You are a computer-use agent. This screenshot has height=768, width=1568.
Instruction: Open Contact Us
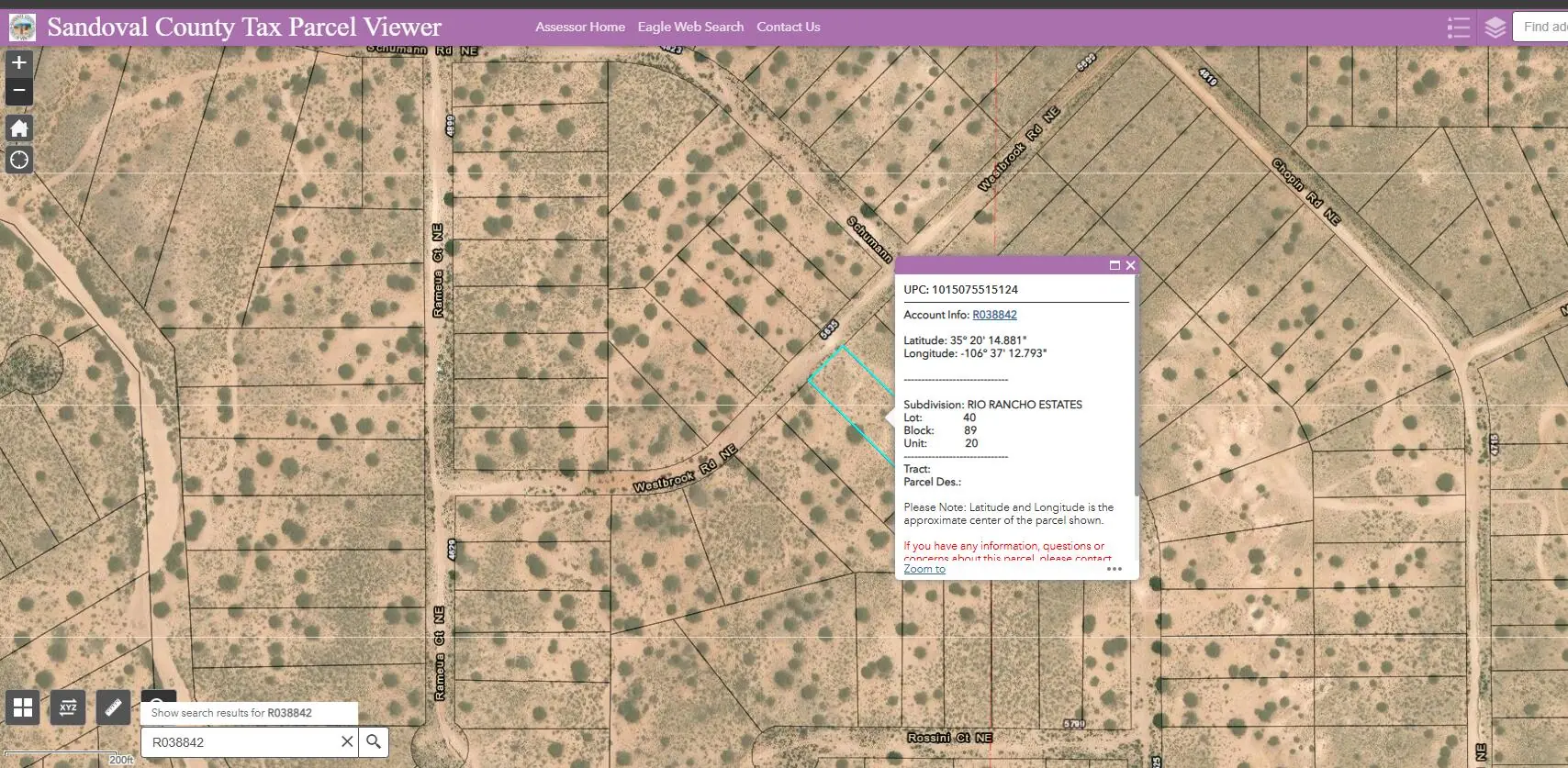point(789,28)
